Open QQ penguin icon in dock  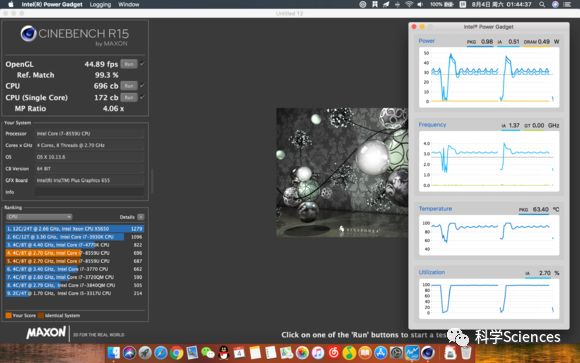click(x=223, y=353)
